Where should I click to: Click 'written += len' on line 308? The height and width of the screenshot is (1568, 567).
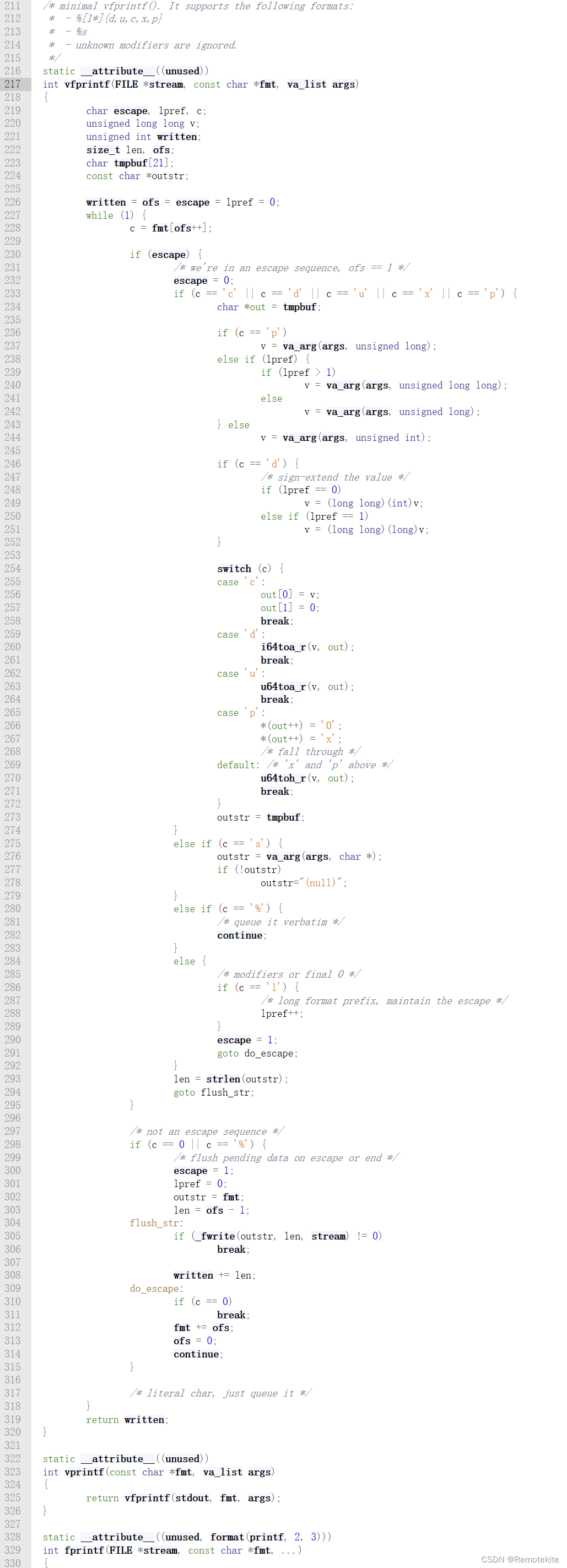[212, 1275]
